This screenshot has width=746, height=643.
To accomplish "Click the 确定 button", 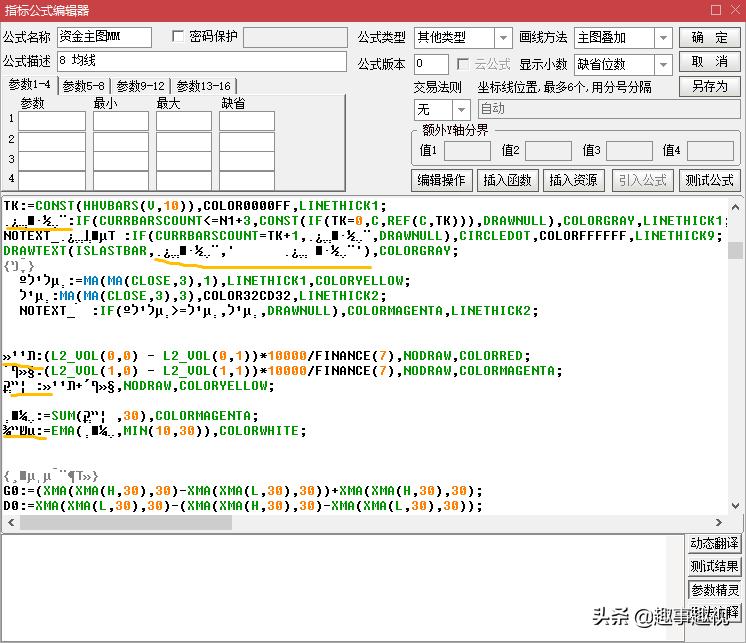I will pyautogui.click(x=709, y=37).
